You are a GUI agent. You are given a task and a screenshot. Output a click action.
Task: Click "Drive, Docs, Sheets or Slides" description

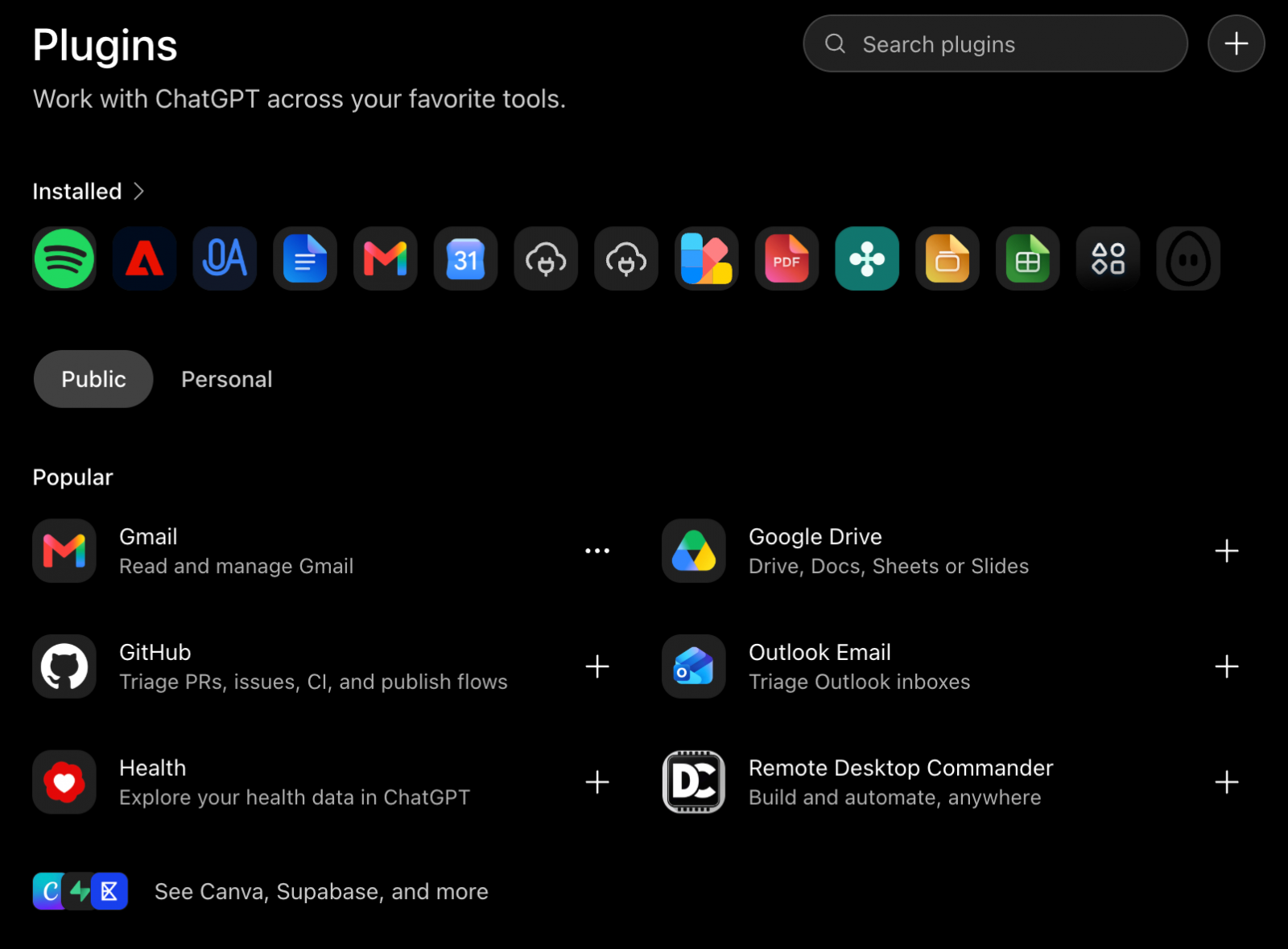(x=889, y=567)
